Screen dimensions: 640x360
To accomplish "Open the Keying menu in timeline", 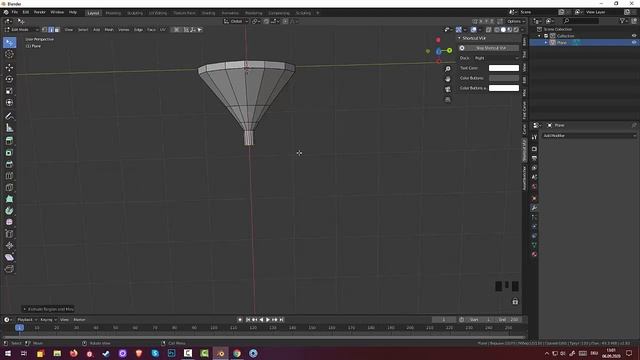I will (48, 320).
